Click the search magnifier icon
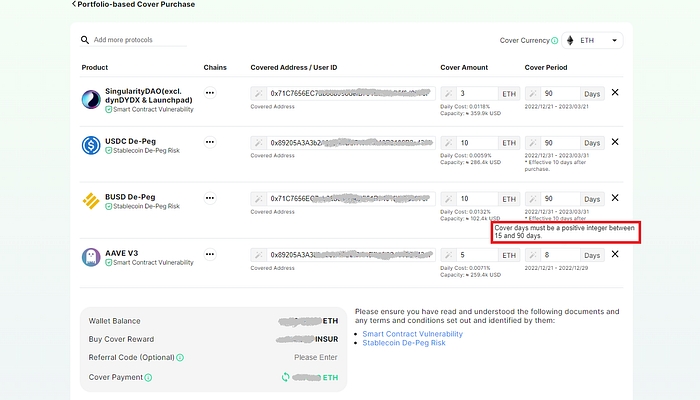The width and height of the screenshot is (700, 400). (x=86, y=40)
